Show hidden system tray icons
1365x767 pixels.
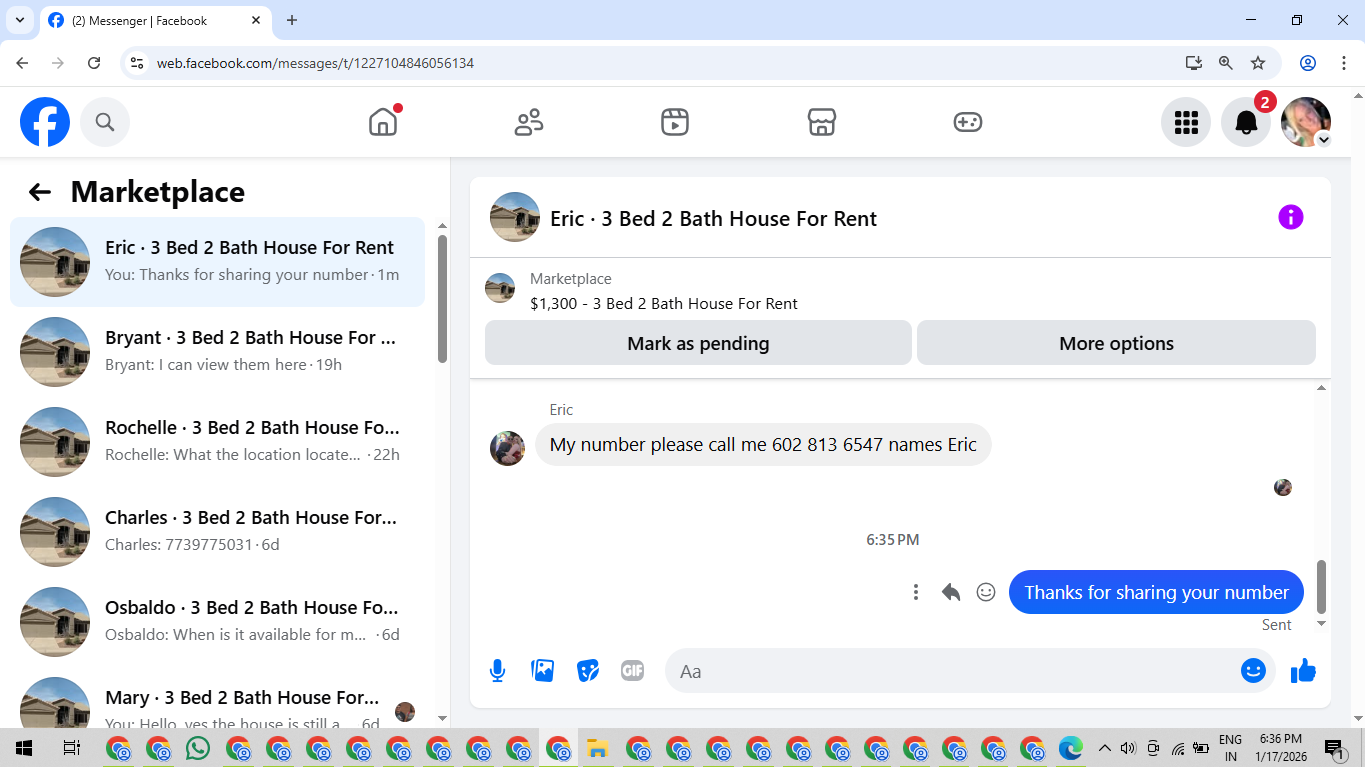[x=1105, y=748]
